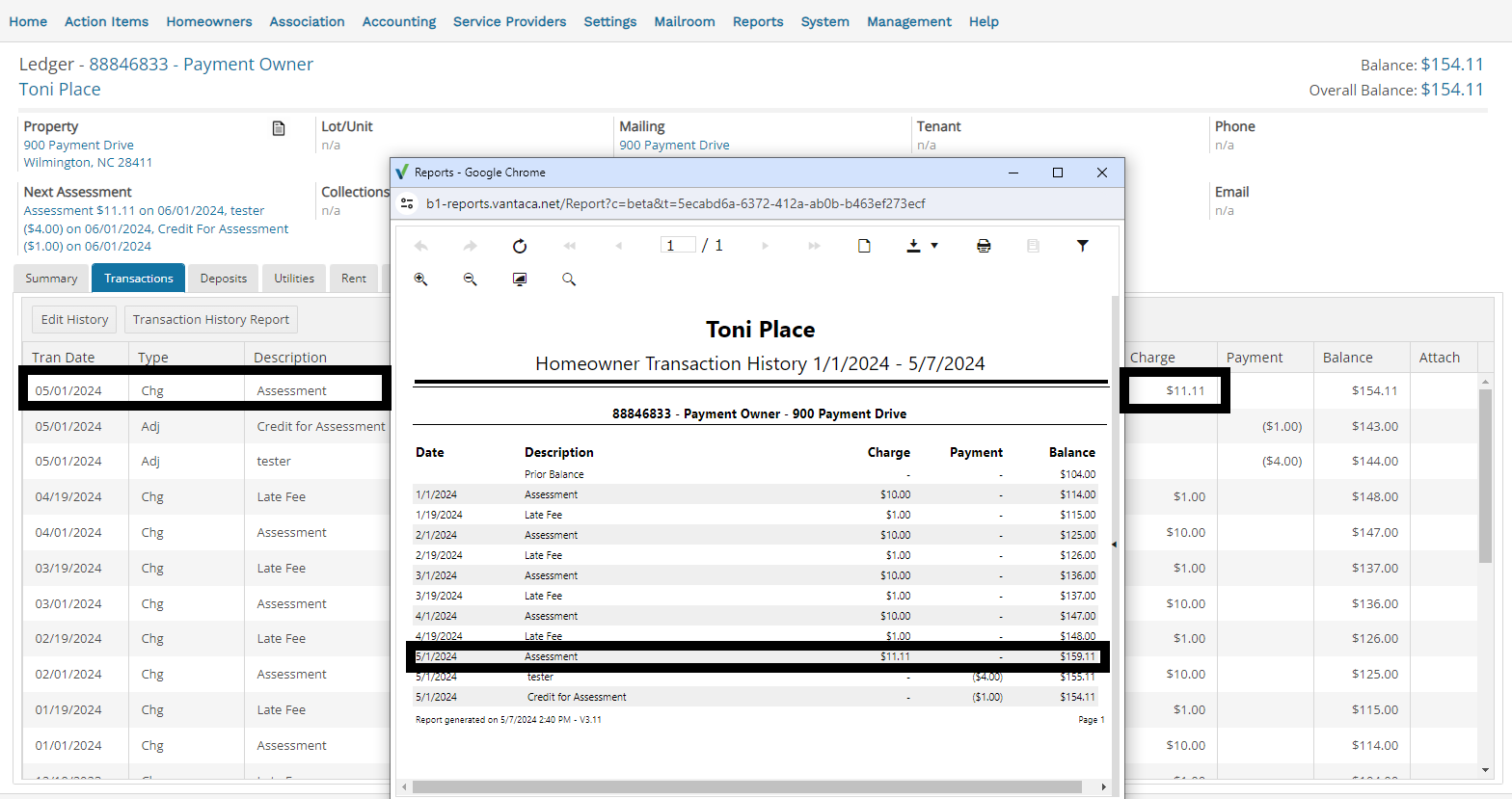Select the Transactions tab

tap(139, 279)
